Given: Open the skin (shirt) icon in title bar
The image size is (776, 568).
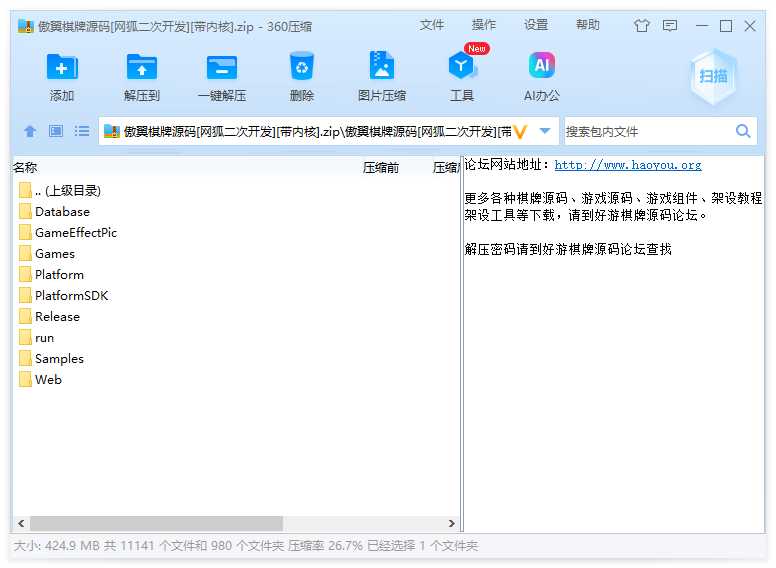Looking at the screenshot, I should [x=642, y=25].
